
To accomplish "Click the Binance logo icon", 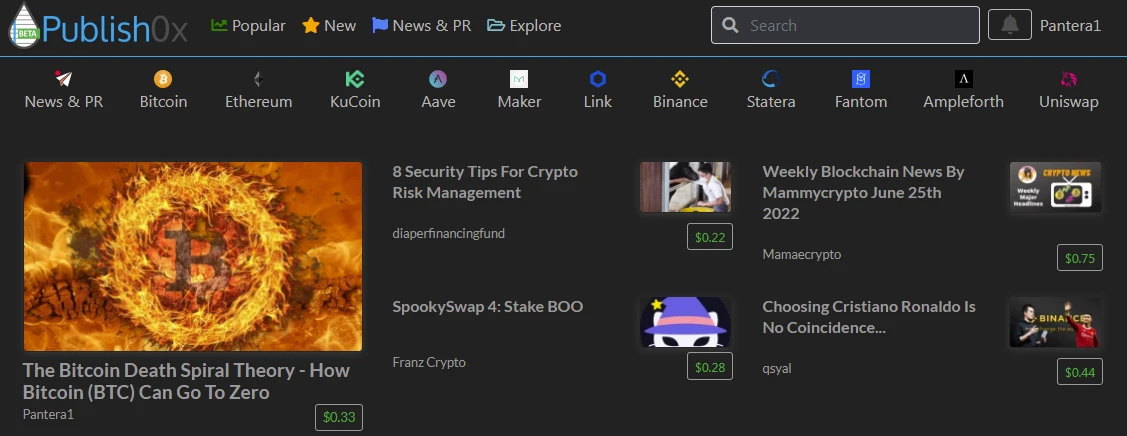I will [680, 78].
